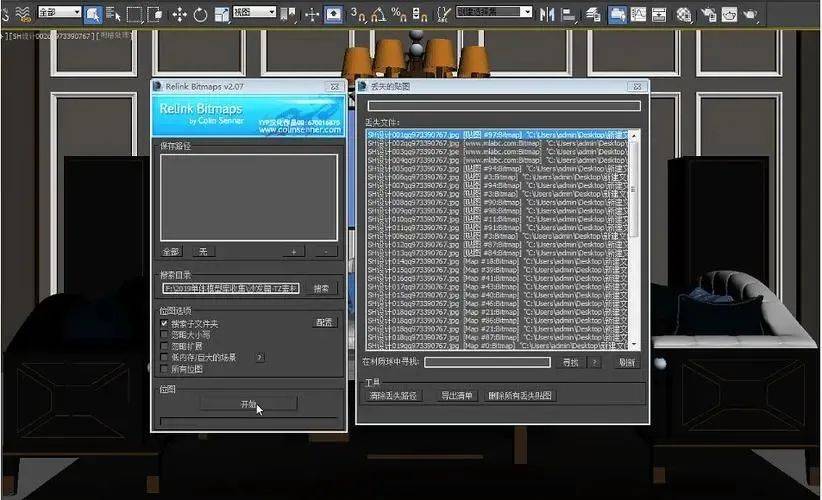This screenshot has height=500, width=822.
Task: Click 配置 button in bitmap options
Action: tap(325, 322)
